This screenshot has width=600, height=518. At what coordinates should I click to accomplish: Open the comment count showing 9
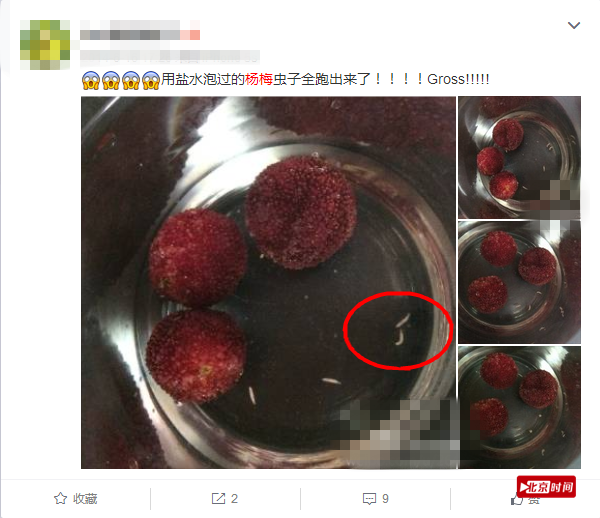(x=385, y=498)
